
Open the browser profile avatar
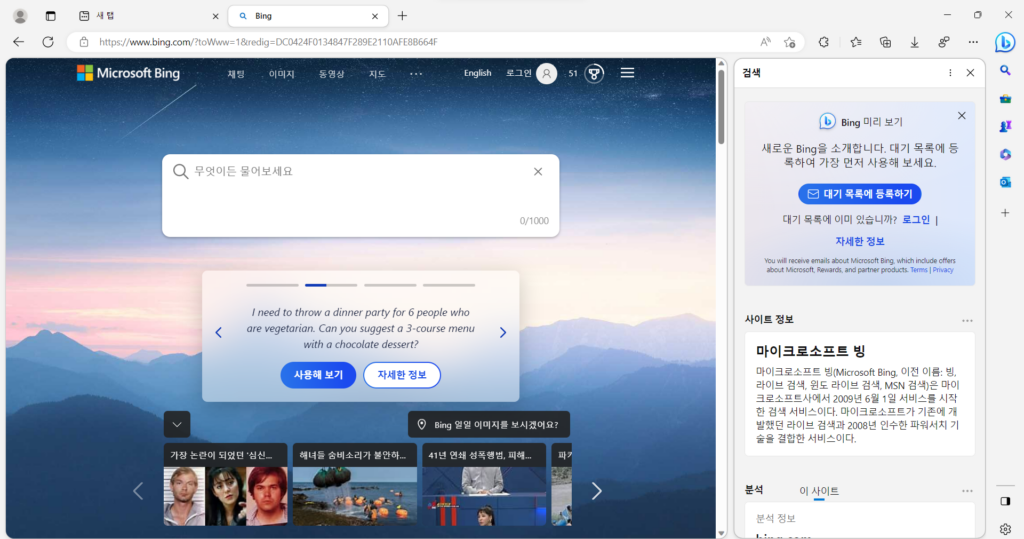coord(20,16)
